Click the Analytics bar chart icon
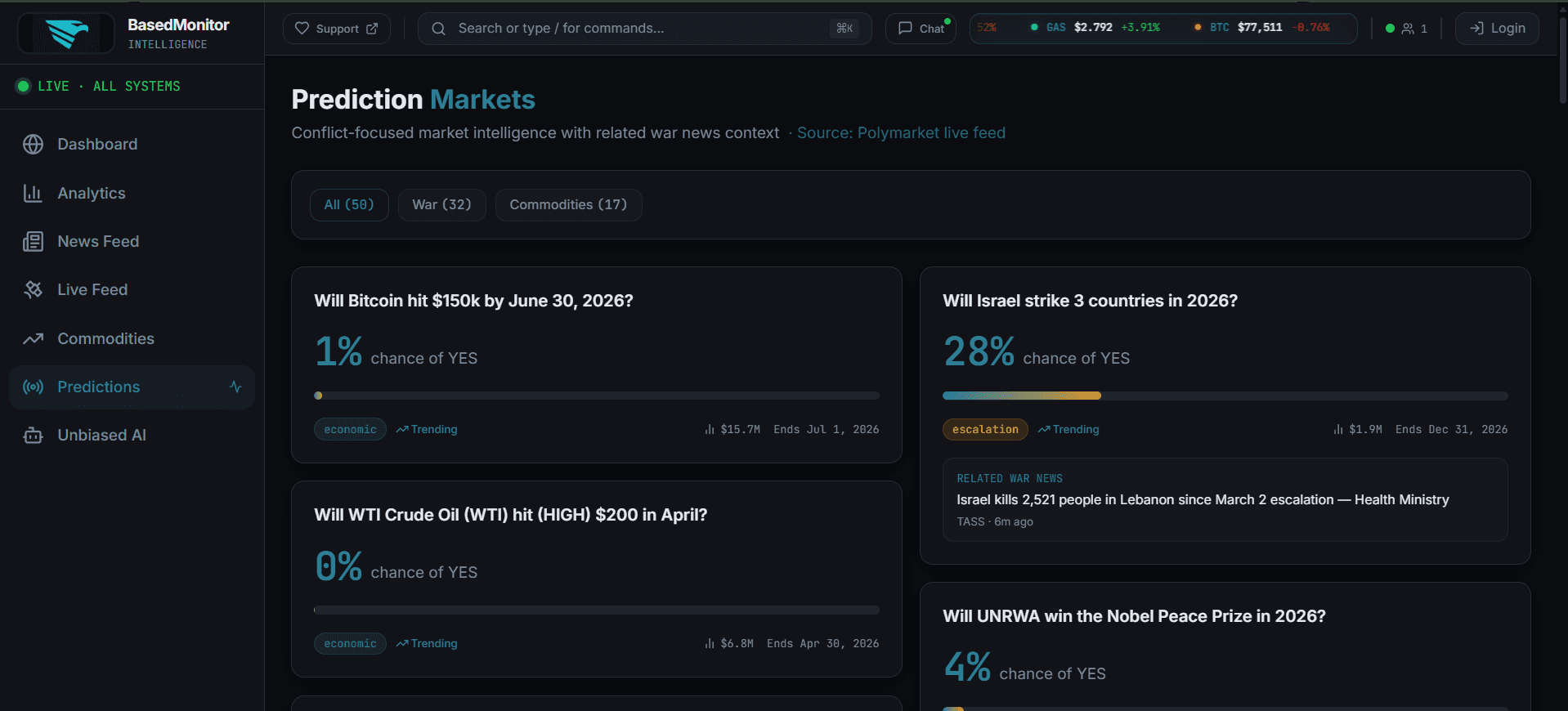 33,194
